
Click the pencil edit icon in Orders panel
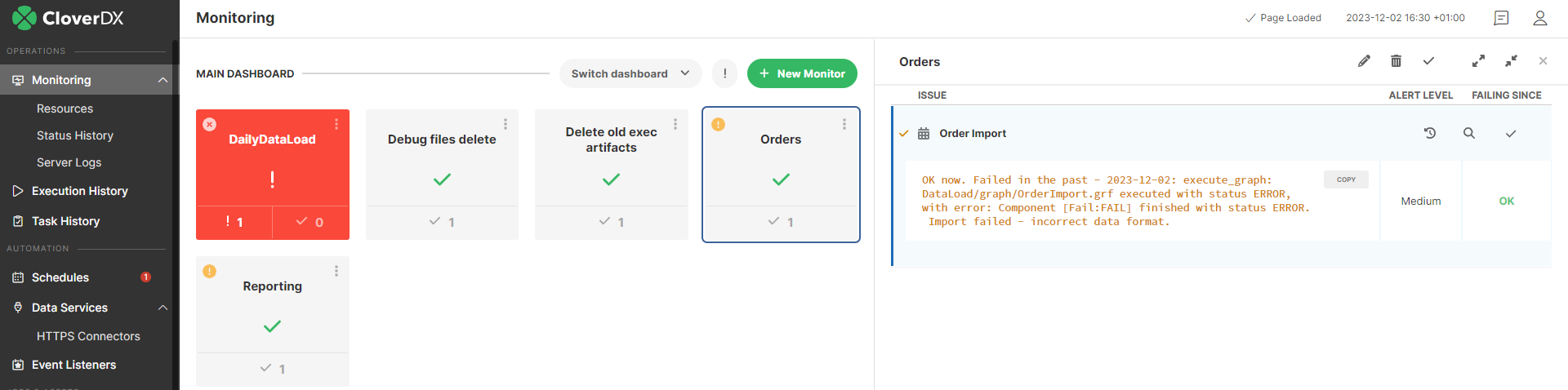1364,61
